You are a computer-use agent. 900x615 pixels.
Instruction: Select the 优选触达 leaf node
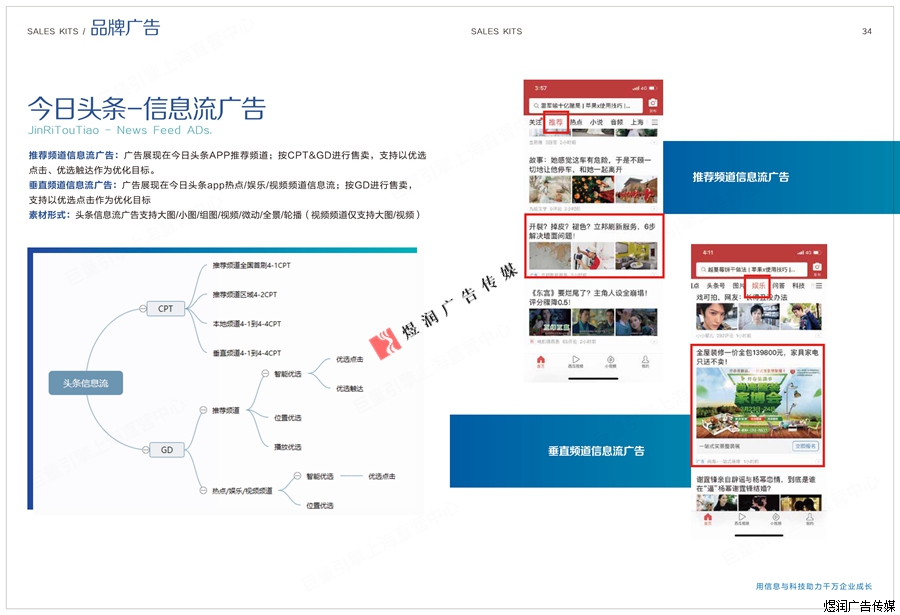350,389
